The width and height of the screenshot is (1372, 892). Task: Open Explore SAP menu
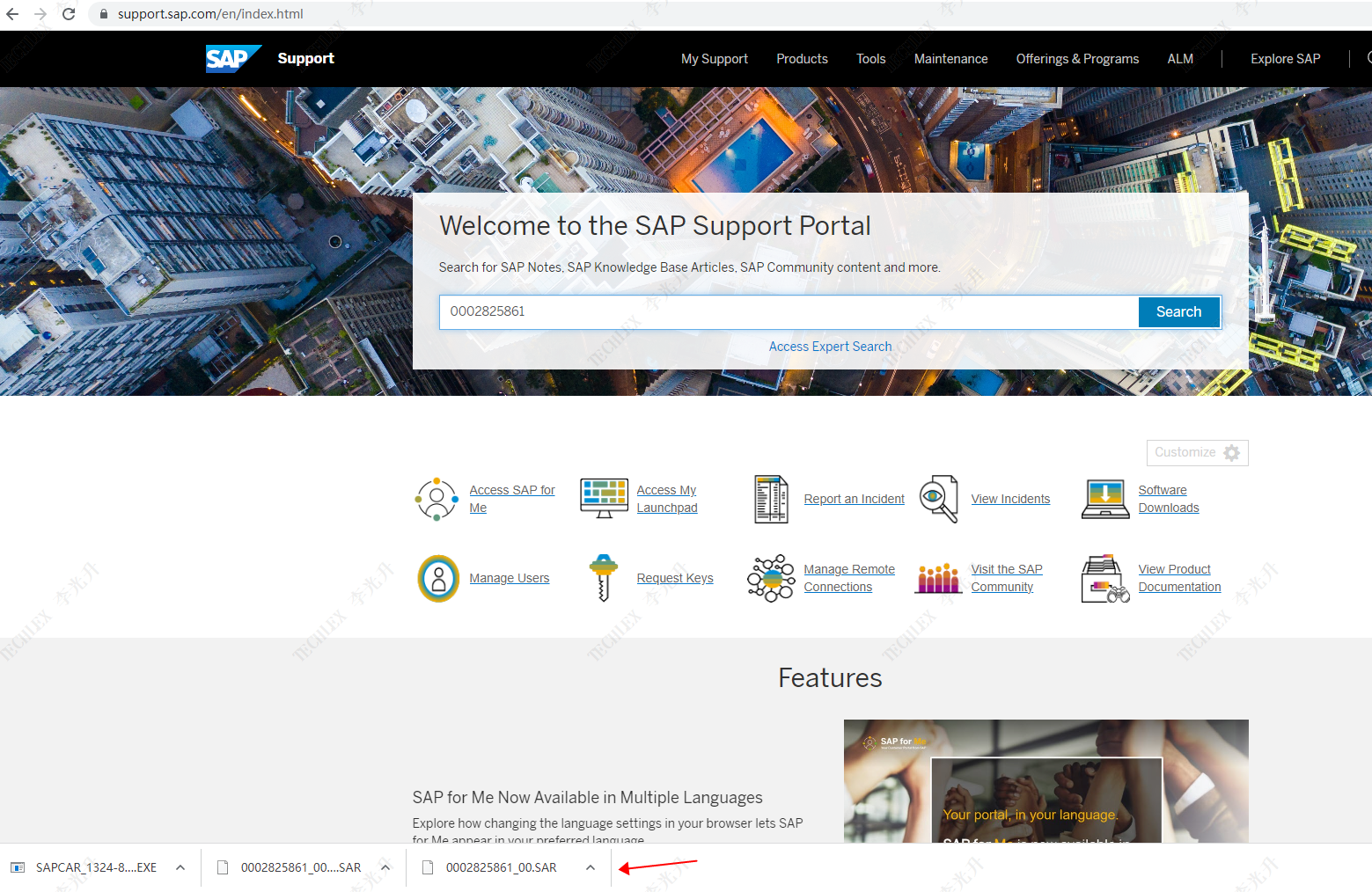(1285, 59)
